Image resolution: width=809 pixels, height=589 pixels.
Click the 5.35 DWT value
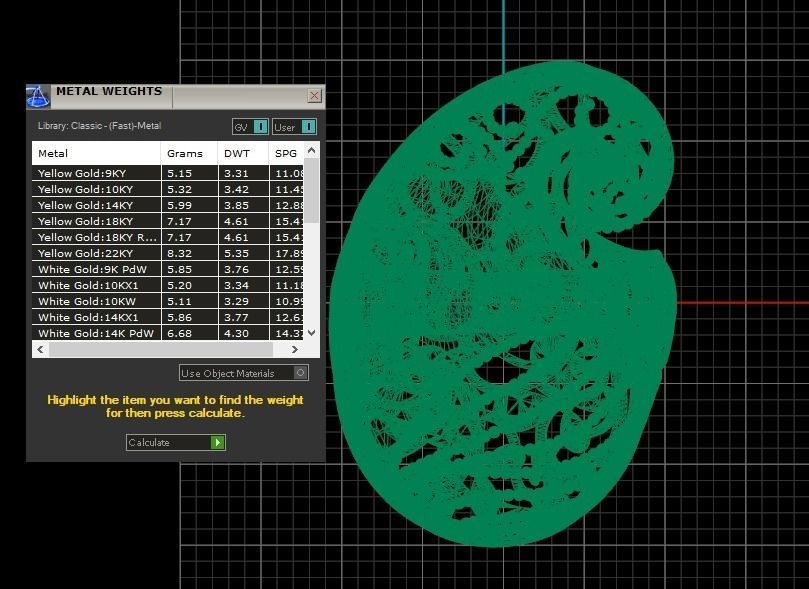point(236,253)
